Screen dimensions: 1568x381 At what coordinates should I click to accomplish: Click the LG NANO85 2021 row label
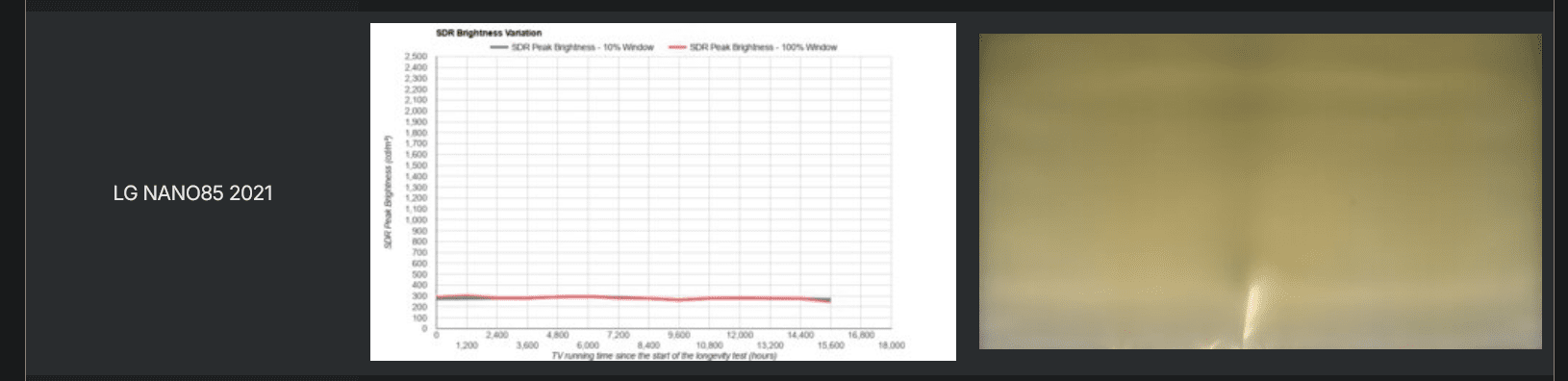(192, 193)
